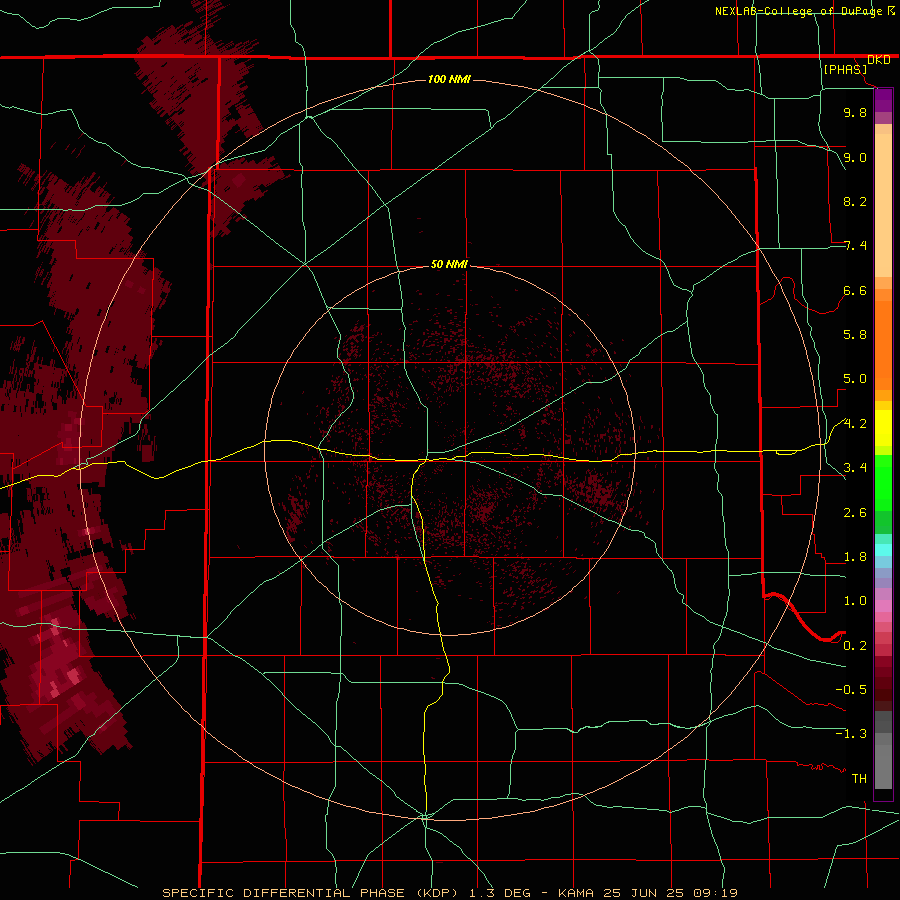Pick the pink band on the color bar

[883, 606]
